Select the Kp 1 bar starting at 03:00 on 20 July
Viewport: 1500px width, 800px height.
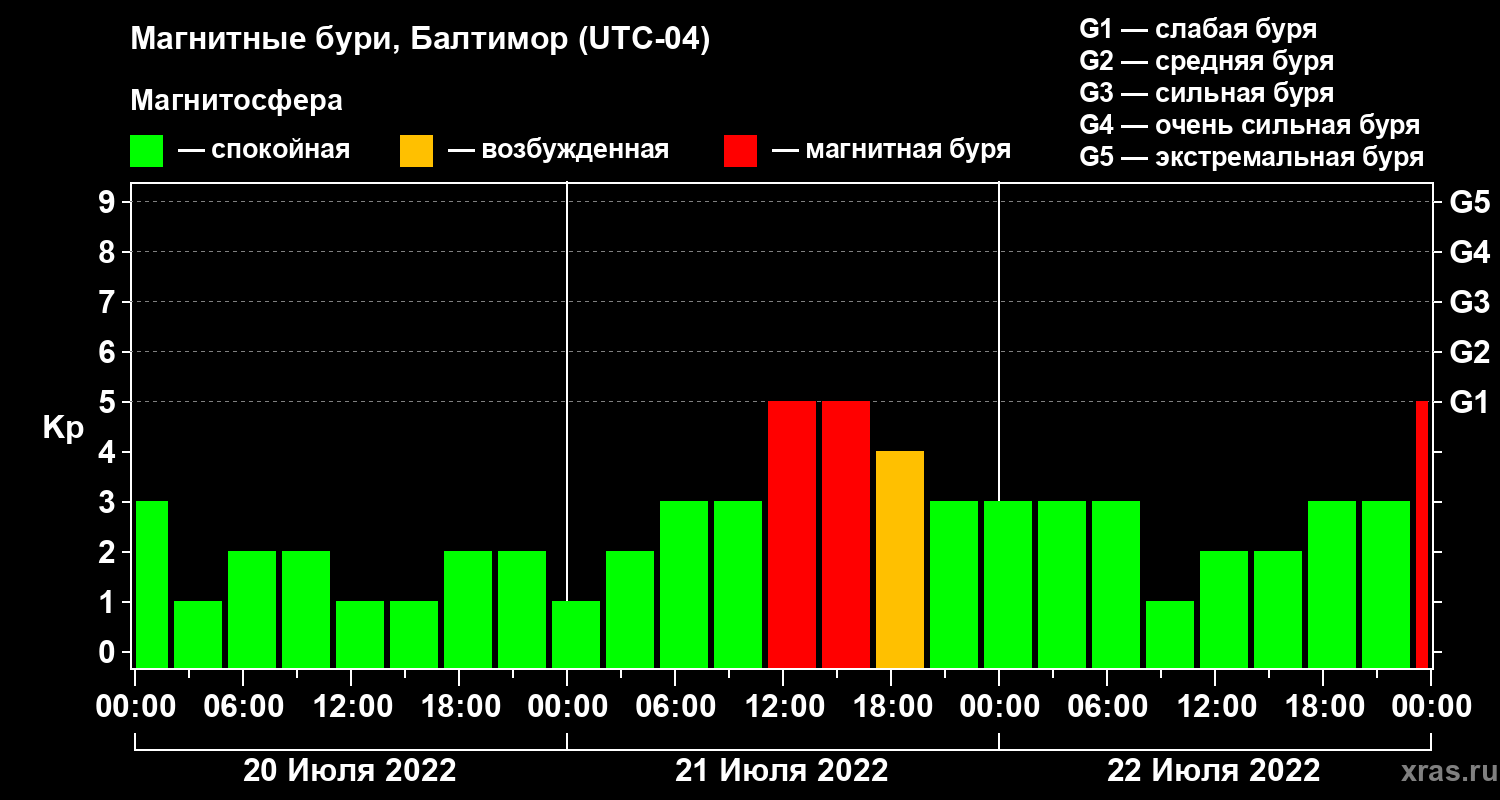pyautogui.click(x=198, y=635)
